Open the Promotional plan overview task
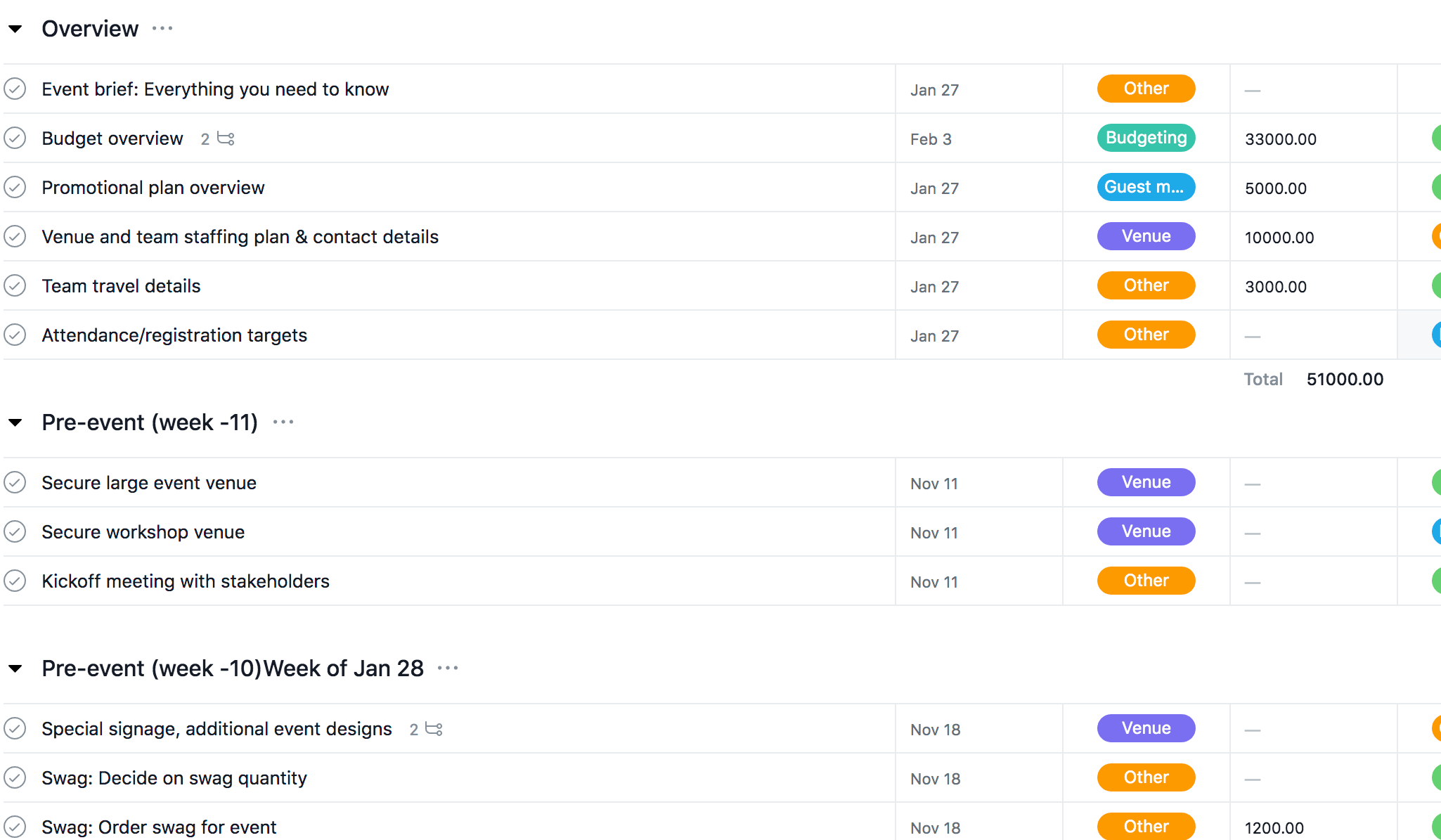The height and width of the screenshot is (840, 1441). 153,188
